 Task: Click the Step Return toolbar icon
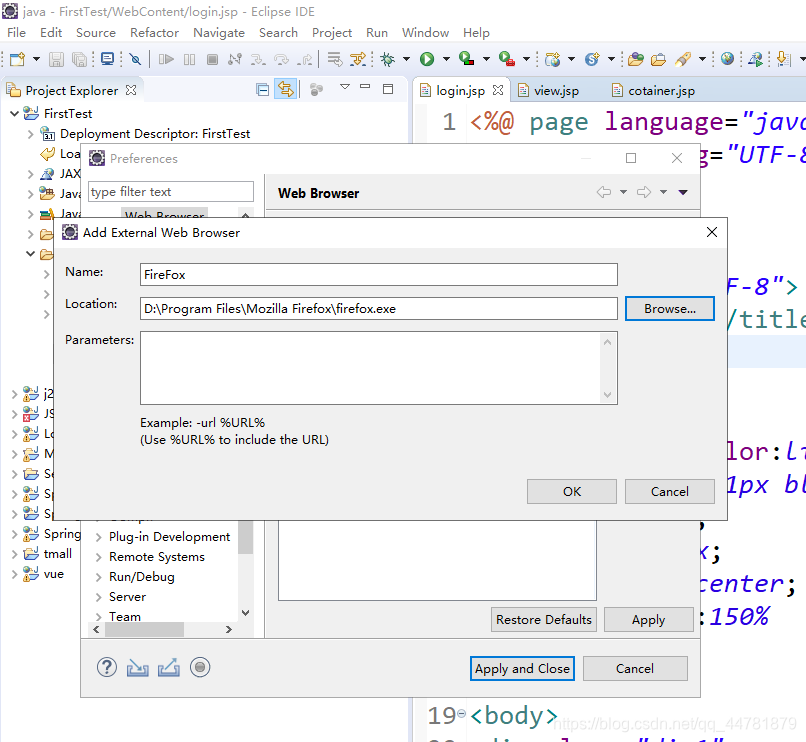pos(305,59)
